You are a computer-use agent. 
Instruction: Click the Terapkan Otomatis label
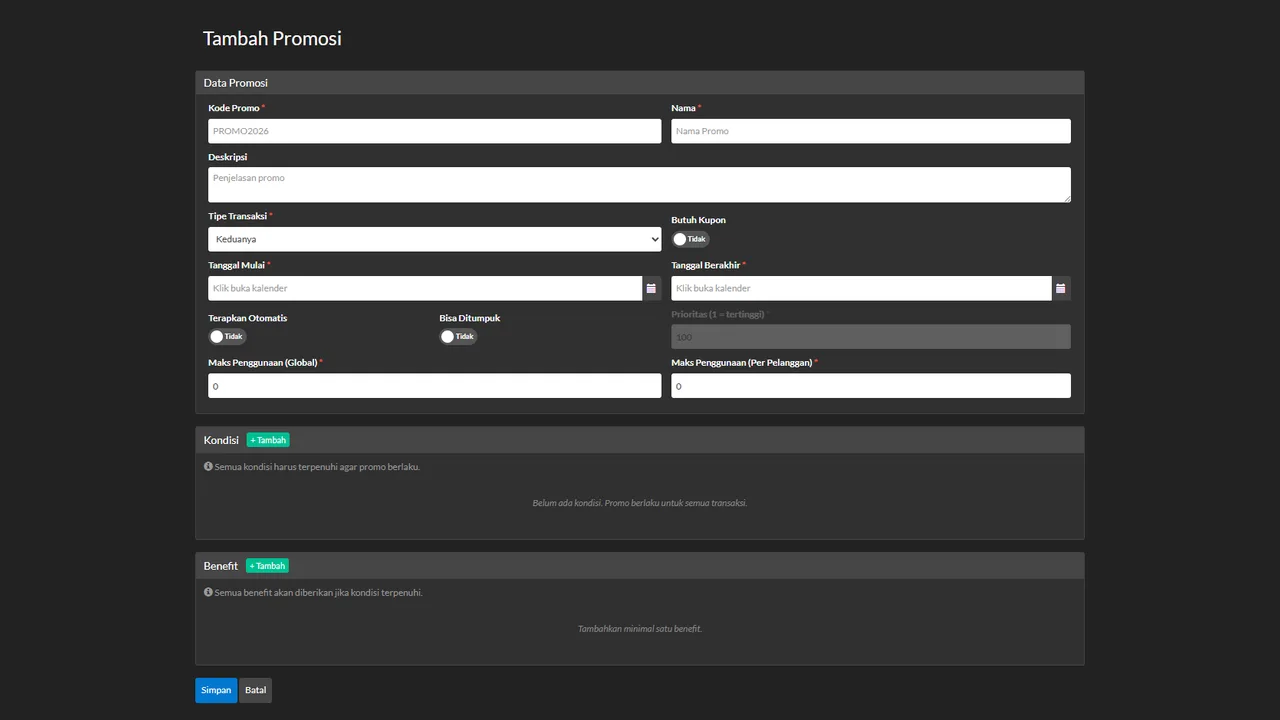click(x=248, y=318)
